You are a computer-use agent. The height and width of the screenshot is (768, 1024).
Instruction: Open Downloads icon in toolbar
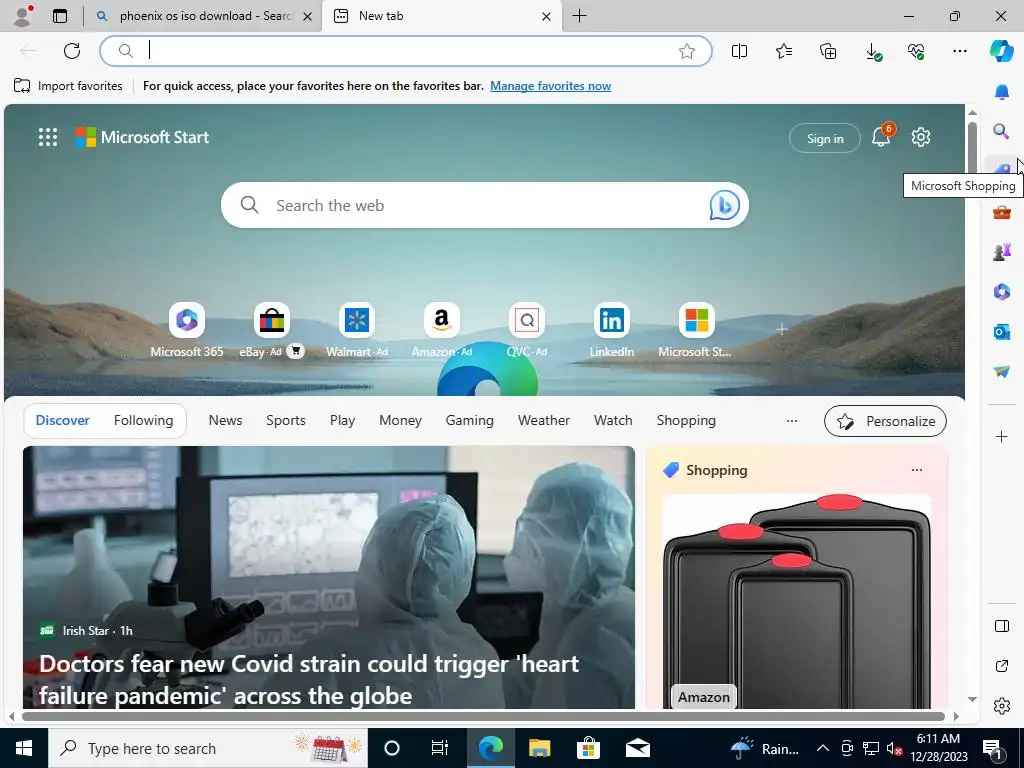pos(872,51)
